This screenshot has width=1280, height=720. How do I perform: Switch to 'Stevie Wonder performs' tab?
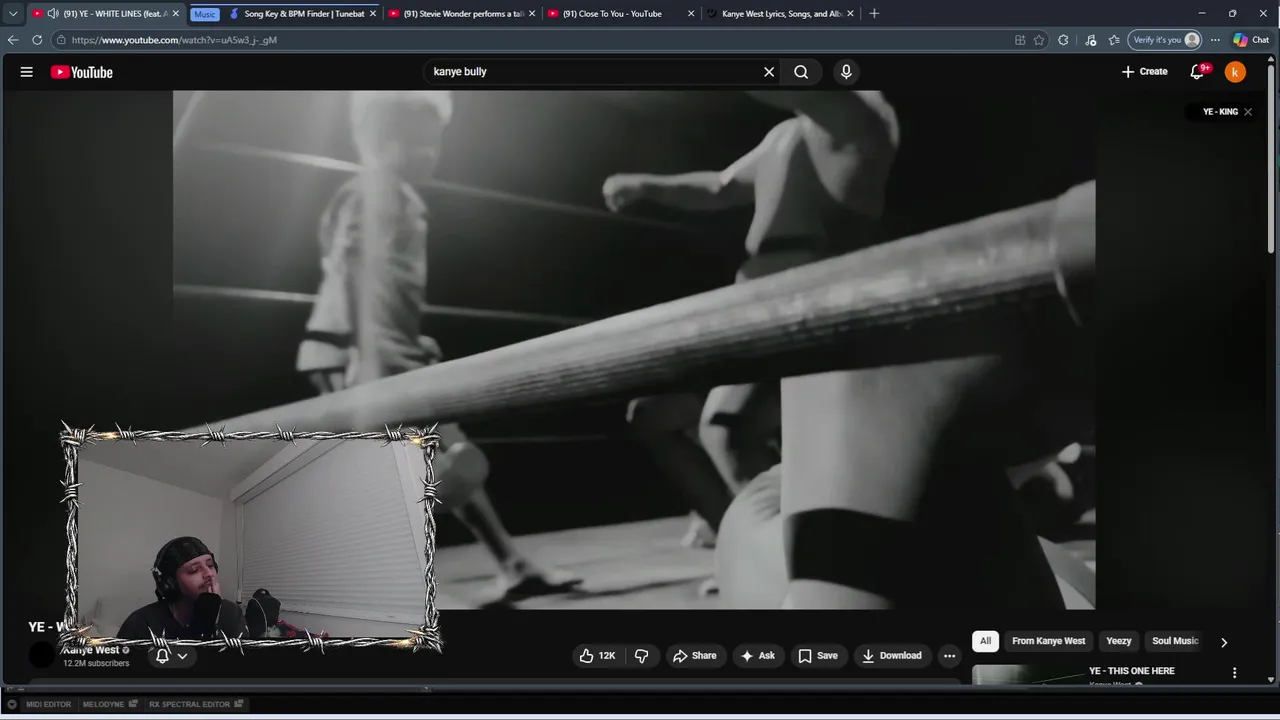tap(464, 14)
